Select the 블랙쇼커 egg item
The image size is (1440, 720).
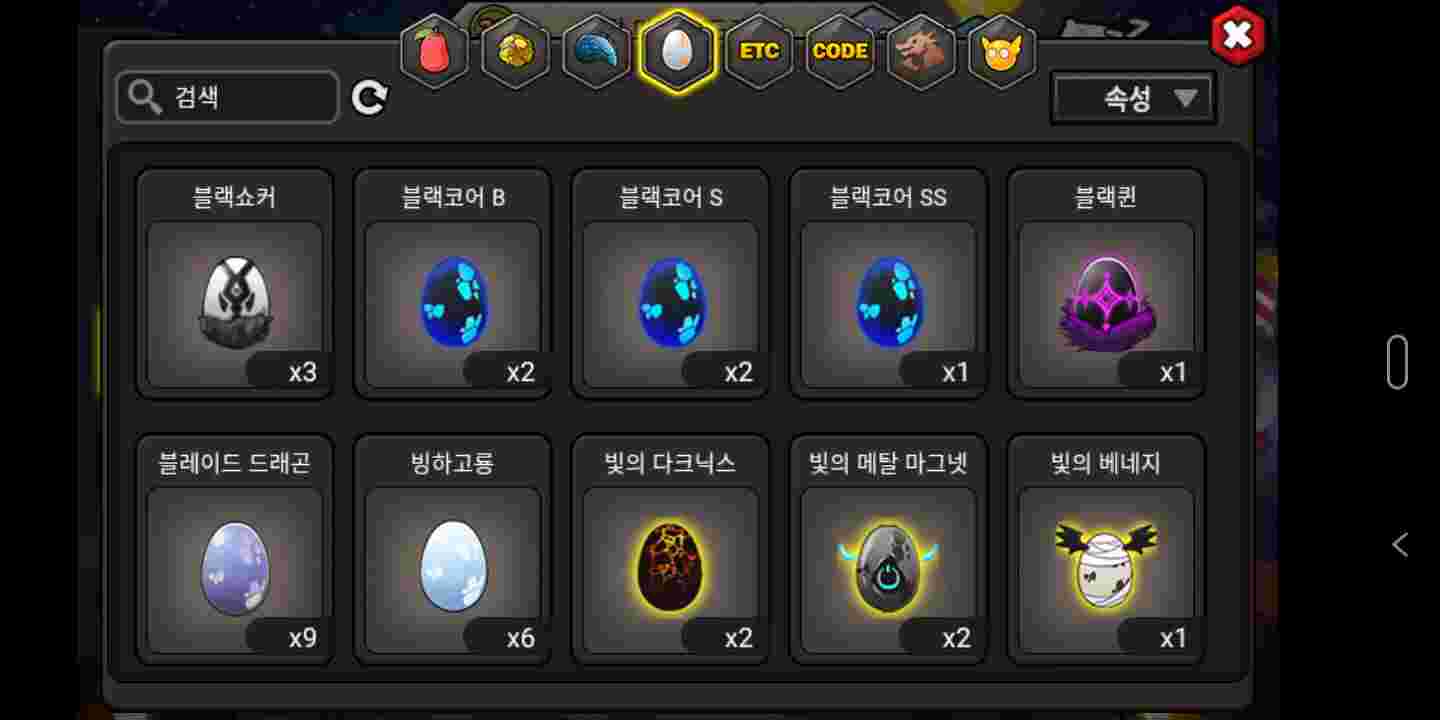pyautogui.click(x=235, y=283)
